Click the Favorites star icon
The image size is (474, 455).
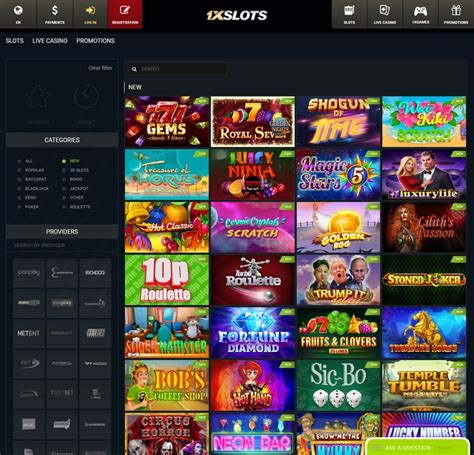(38, 97)
